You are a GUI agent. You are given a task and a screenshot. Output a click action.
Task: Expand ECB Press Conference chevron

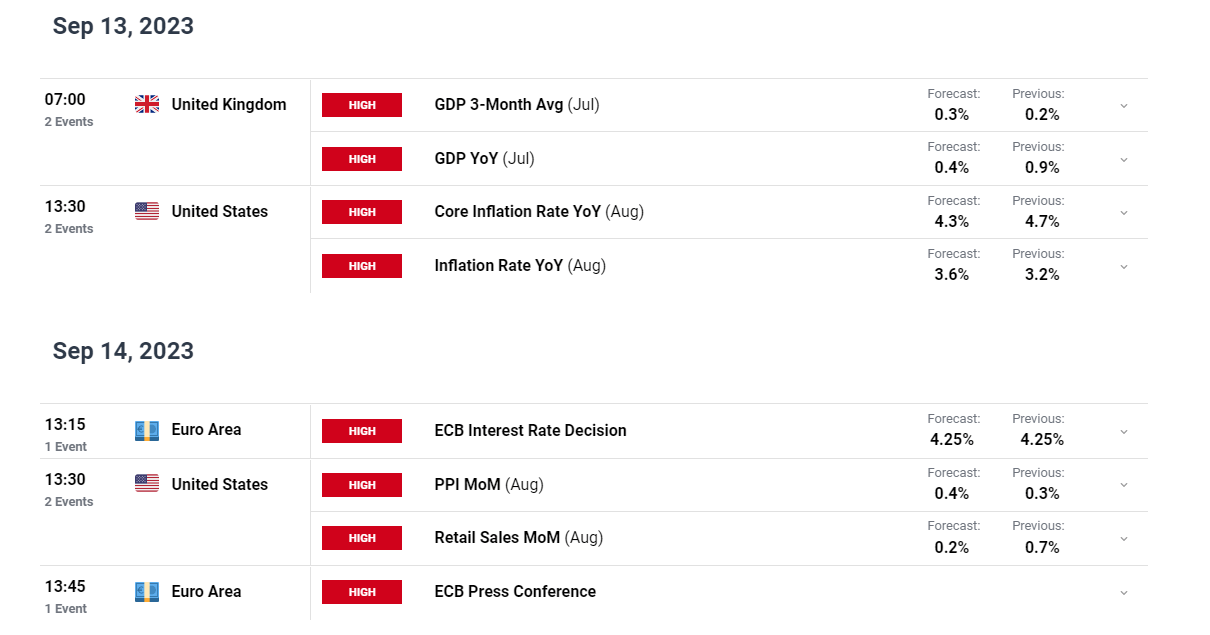click(1123, 592)
